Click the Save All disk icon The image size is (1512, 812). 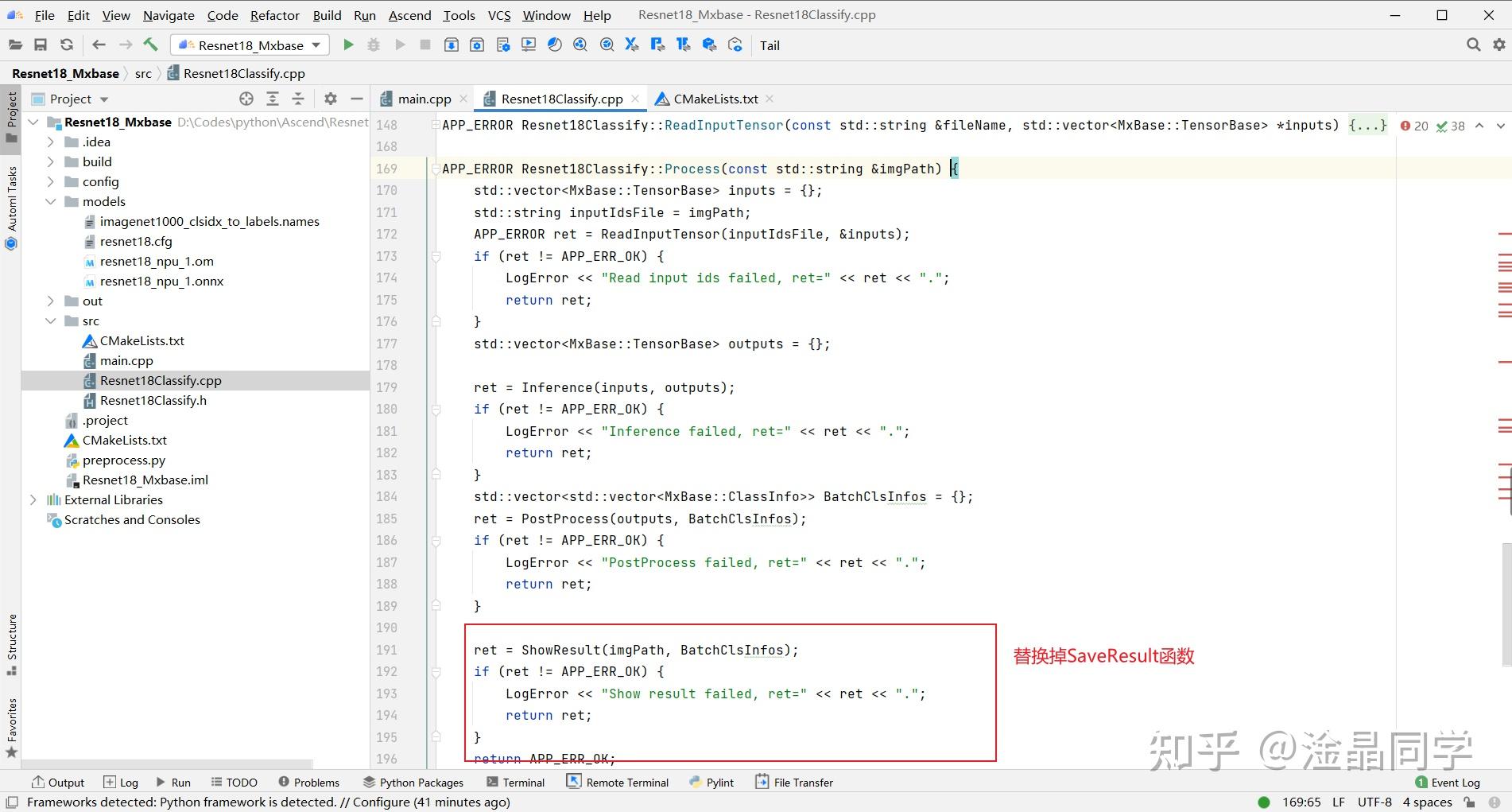[x=41, y=45]
